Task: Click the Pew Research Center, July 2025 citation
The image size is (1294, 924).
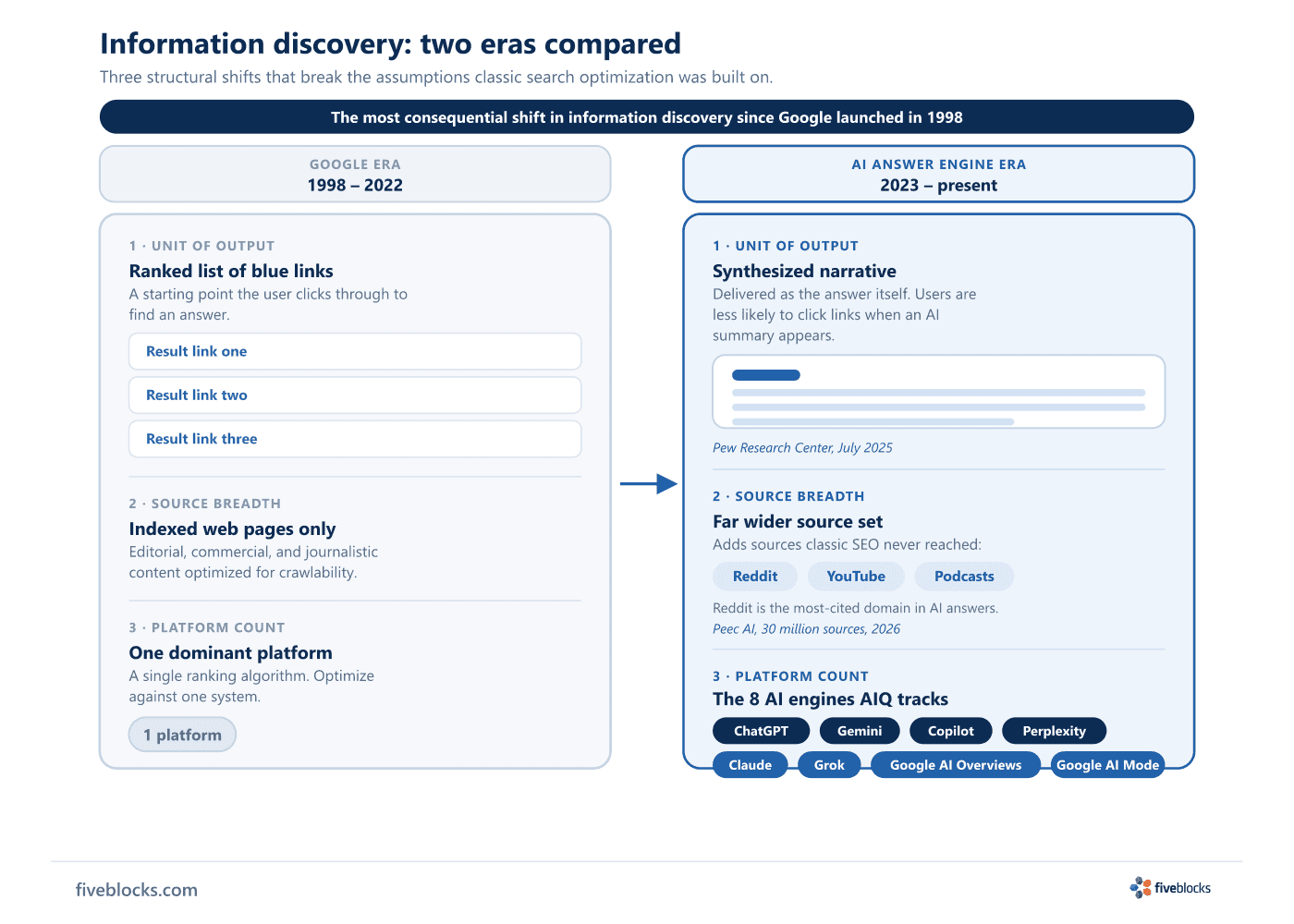Action: click(x=802, y=448)
